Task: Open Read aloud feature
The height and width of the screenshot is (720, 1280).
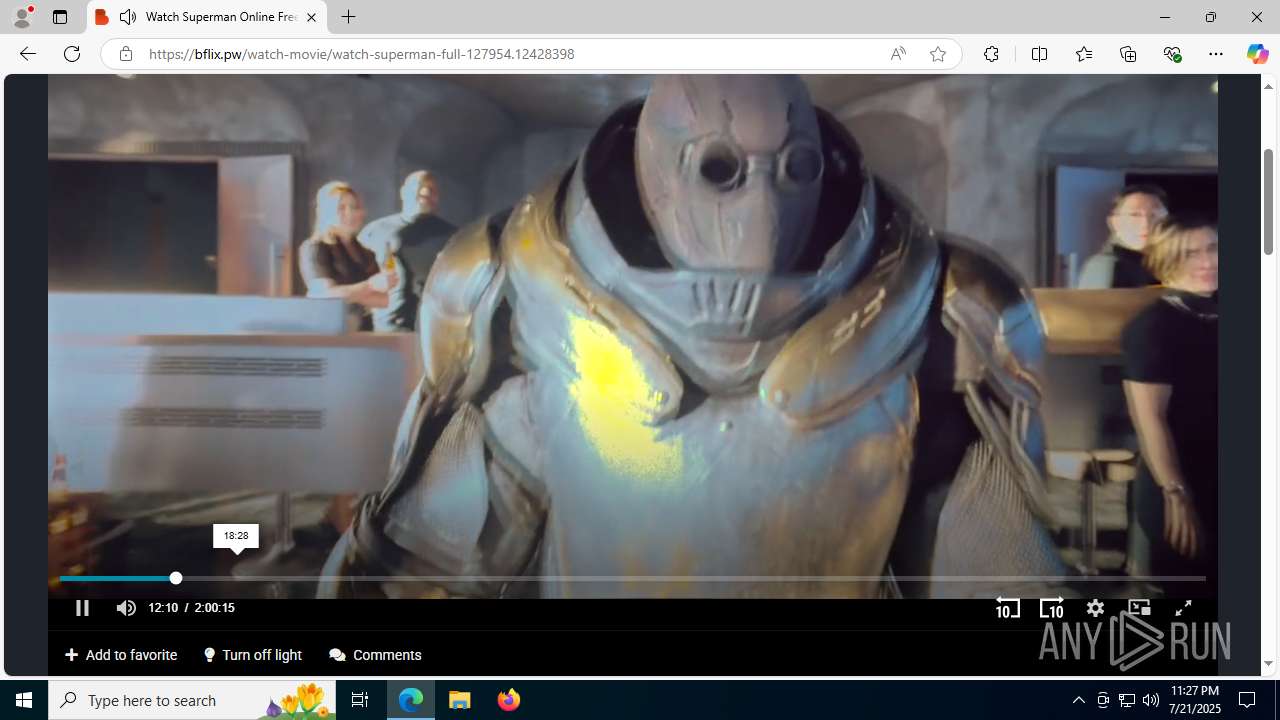Action: point(898,54)
